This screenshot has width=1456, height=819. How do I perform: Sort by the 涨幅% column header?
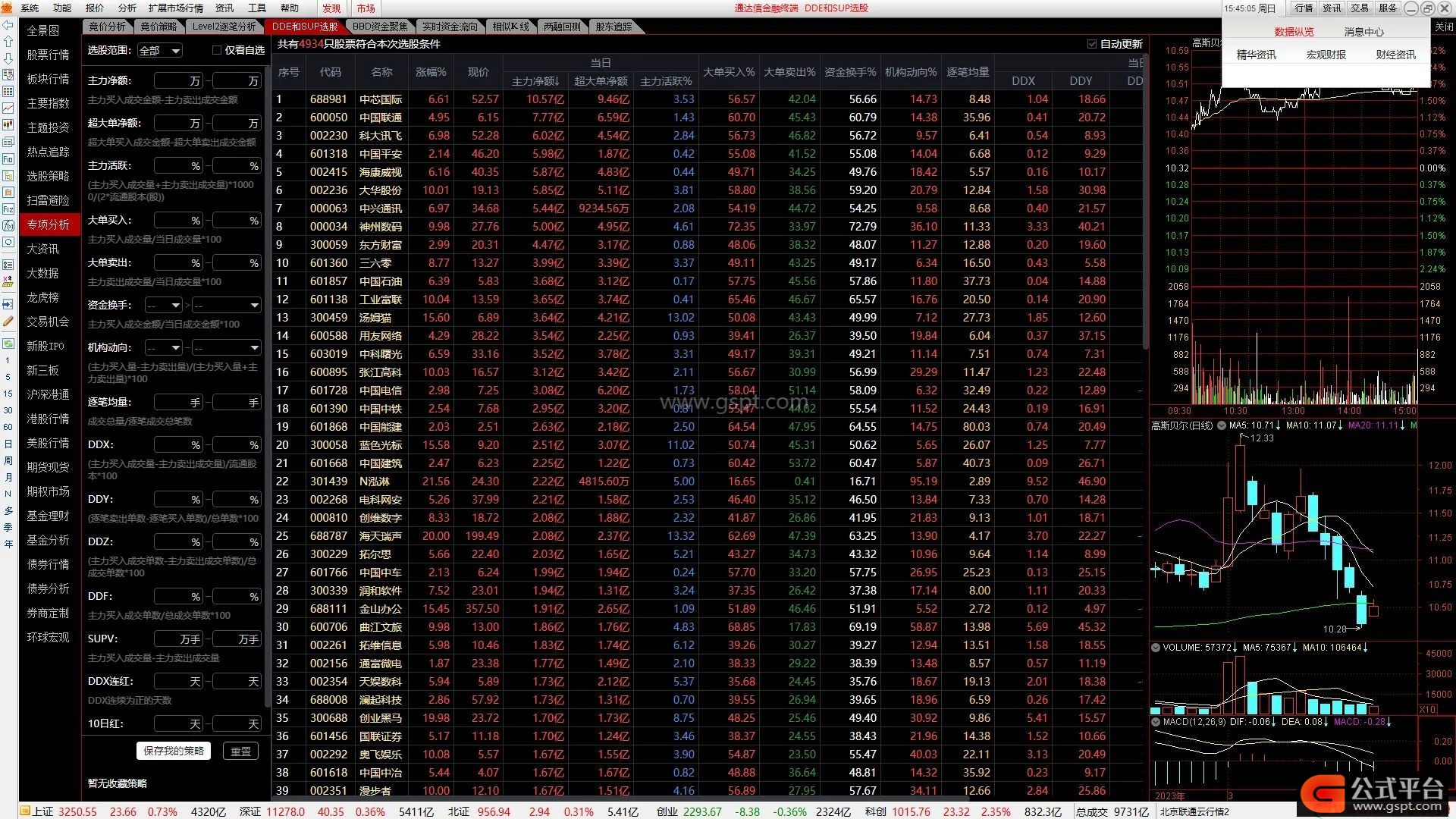click(431, 72)
